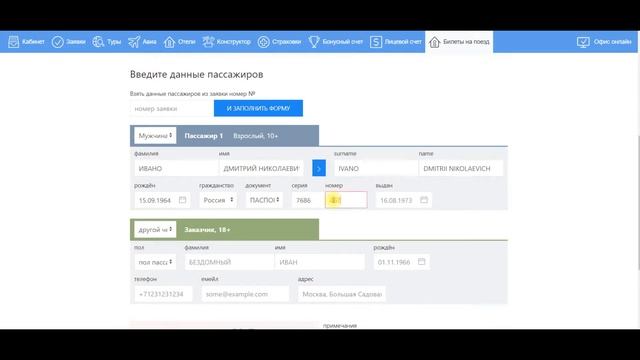
Task: Open the Отели house icon
Action: click(x=169, y=42)
